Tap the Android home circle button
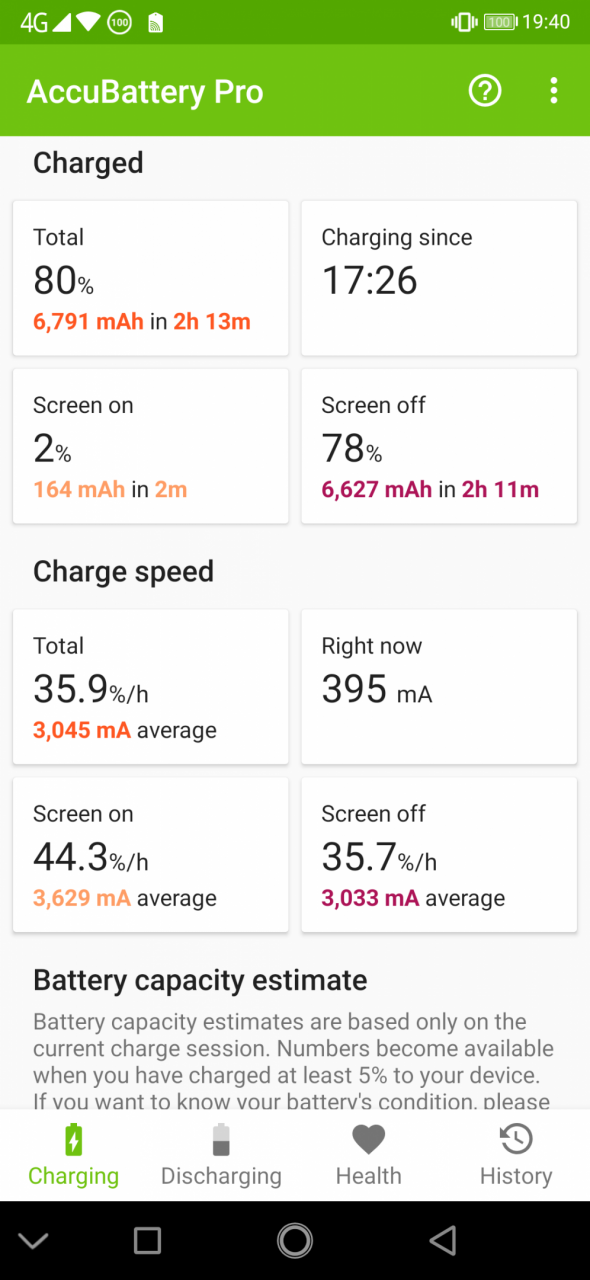590x1280 pixels. 295,1241
